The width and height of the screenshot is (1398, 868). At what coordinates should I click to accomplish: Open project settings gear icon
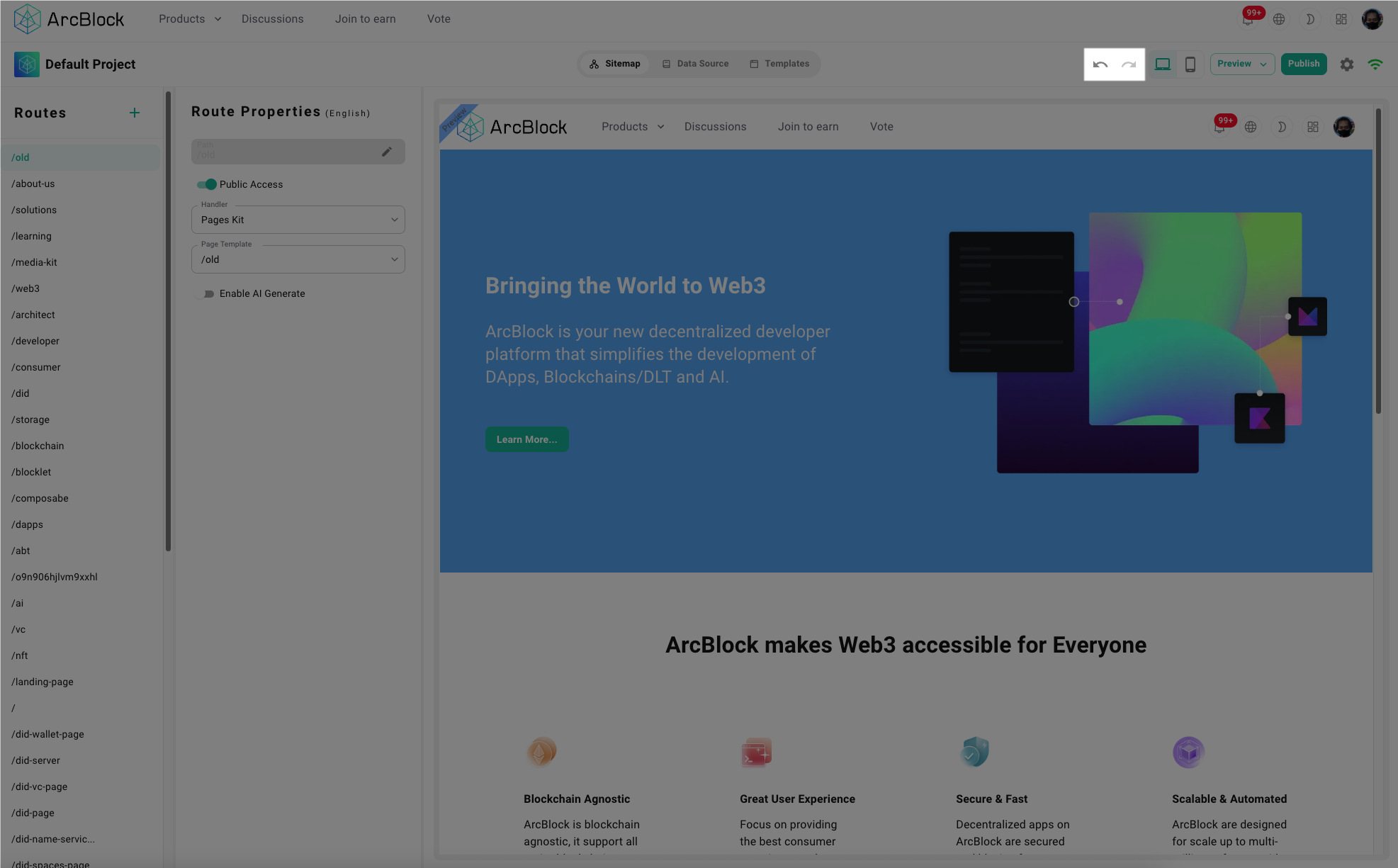(1347, 64)
